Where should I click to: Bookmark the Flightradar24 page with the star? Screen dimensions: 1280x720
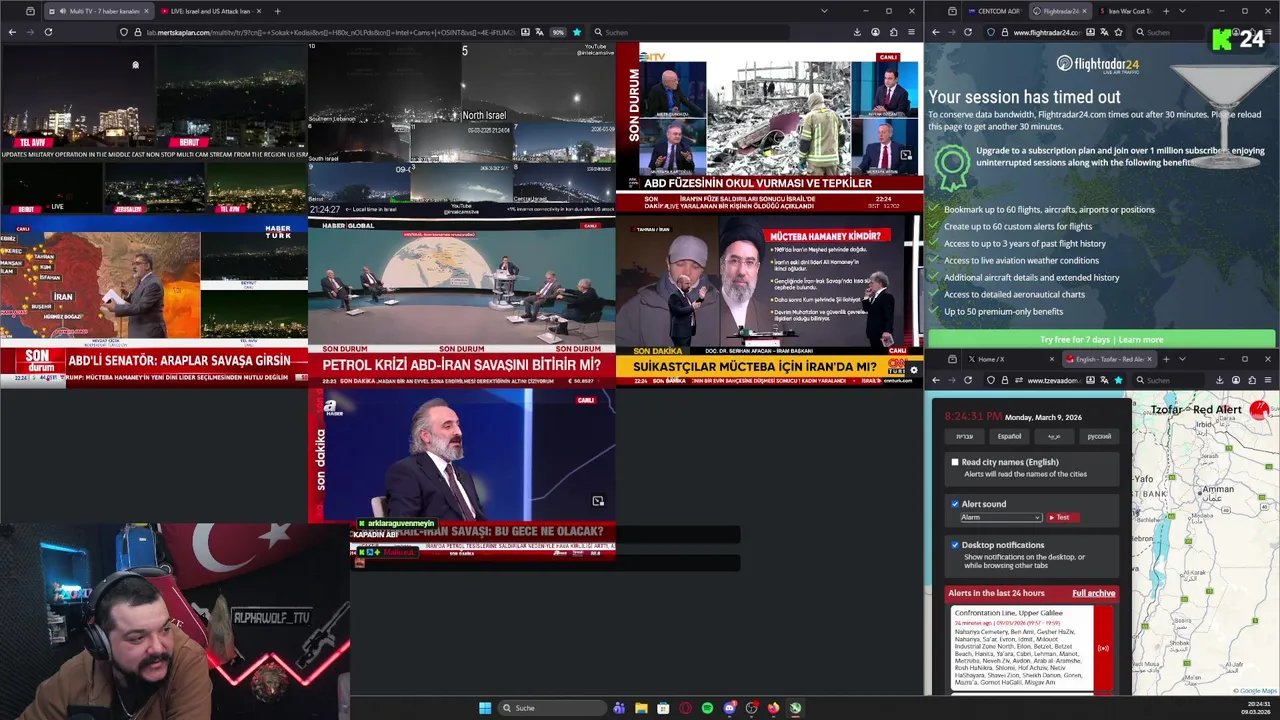click(1118, 32)
